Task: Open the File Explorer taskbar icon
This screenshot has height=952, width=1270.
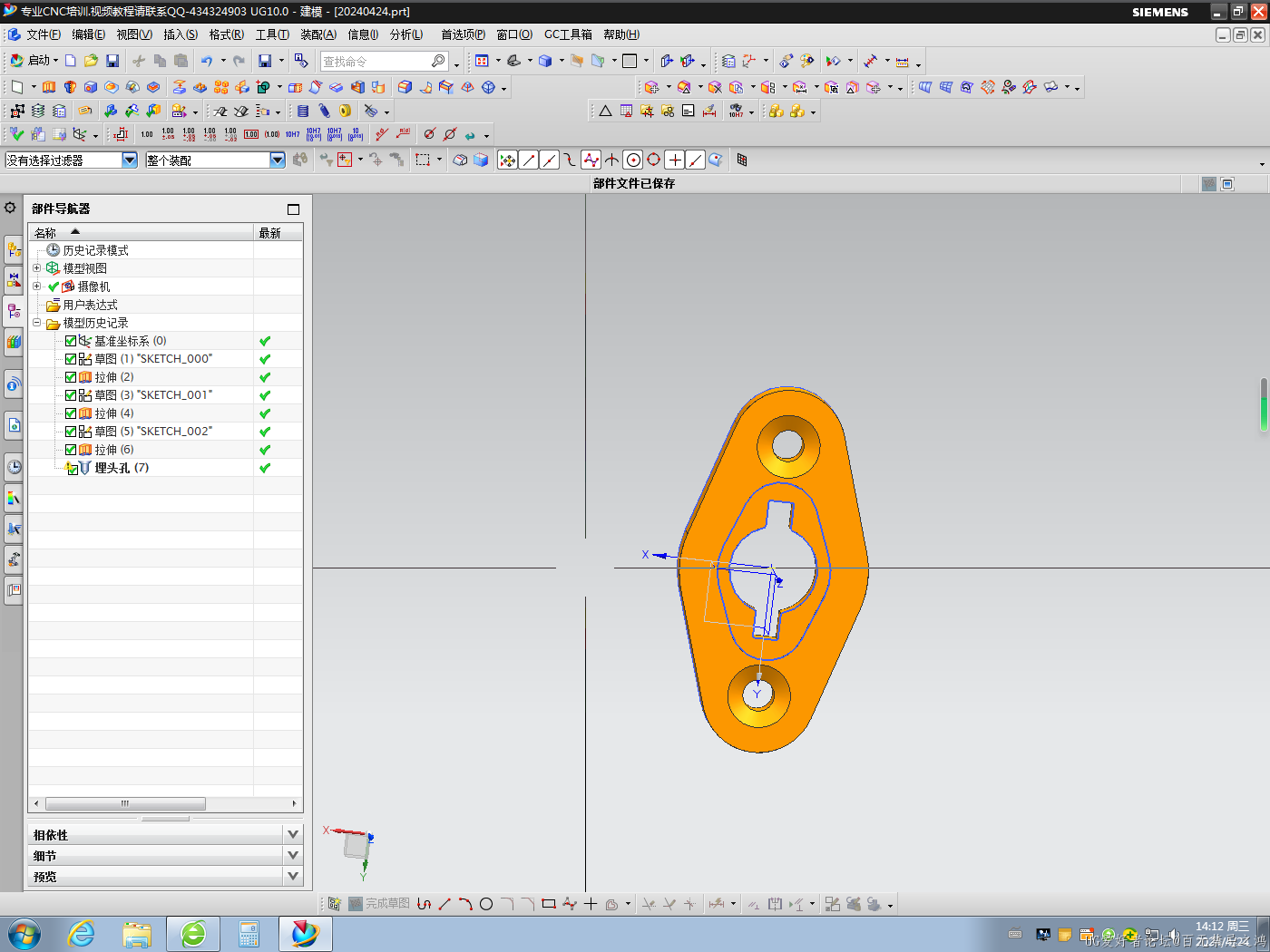Action: pyautogui.click(x=137, y=934)
